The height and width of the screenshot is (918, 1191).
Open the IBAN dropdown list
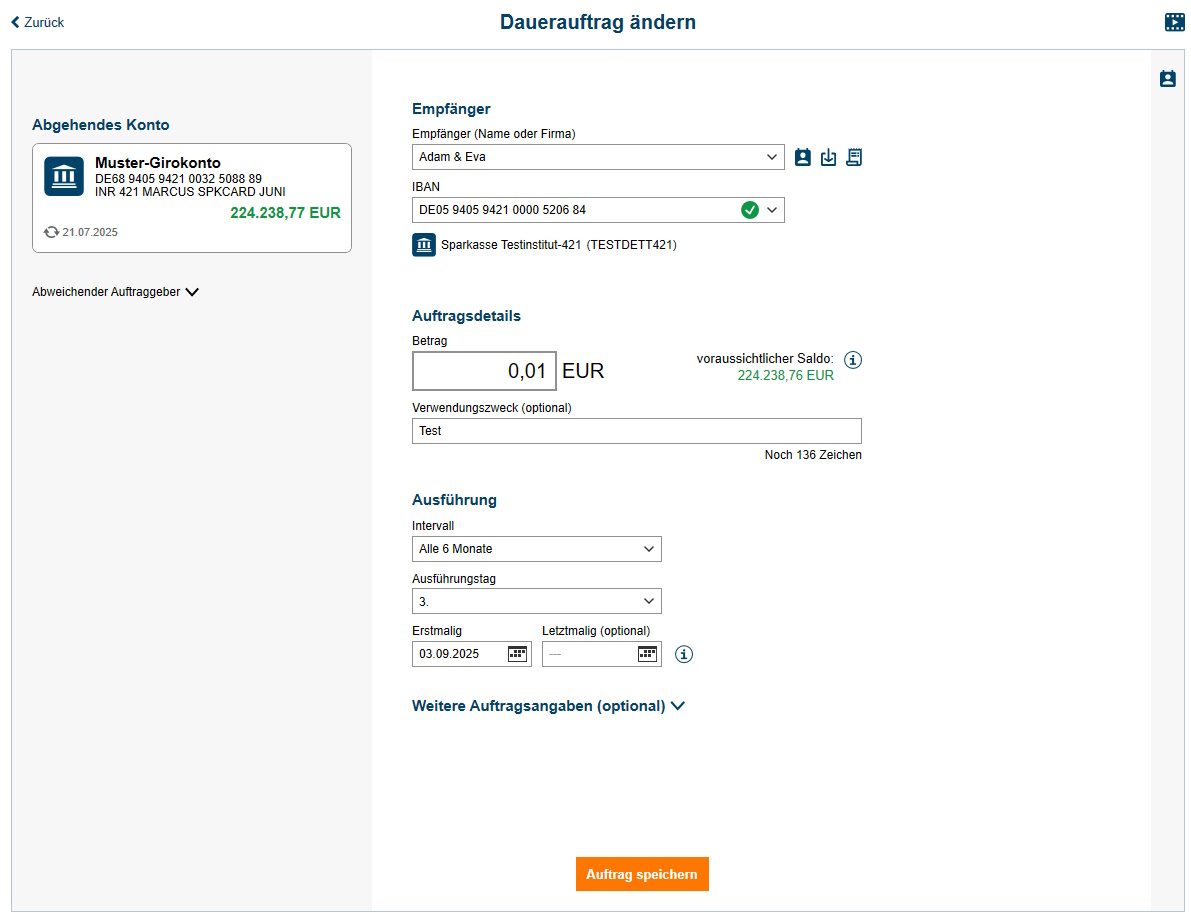pyautogui.click(x=773, y=210)
